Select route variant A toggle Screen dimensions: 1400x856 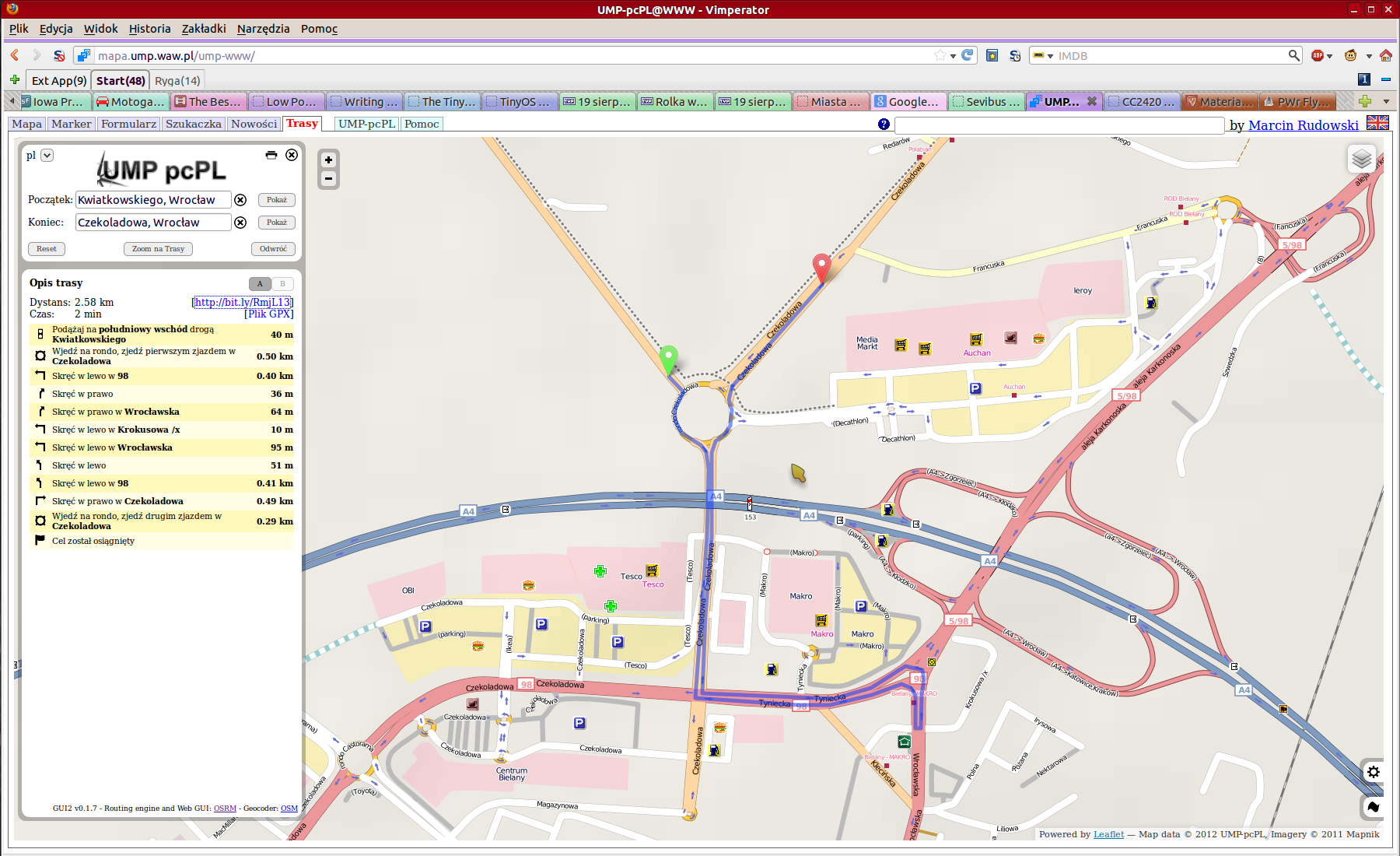(260, 284)
